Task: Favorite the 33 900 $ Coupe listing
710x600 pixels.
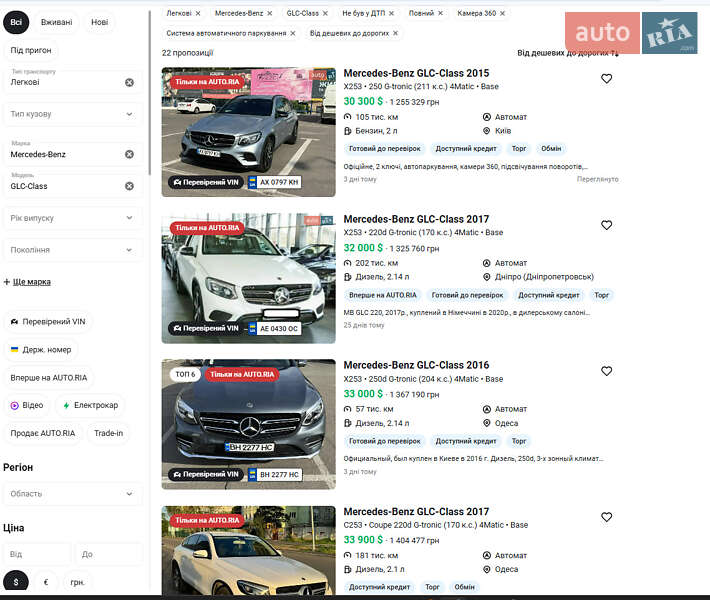Action: [606, 517]
